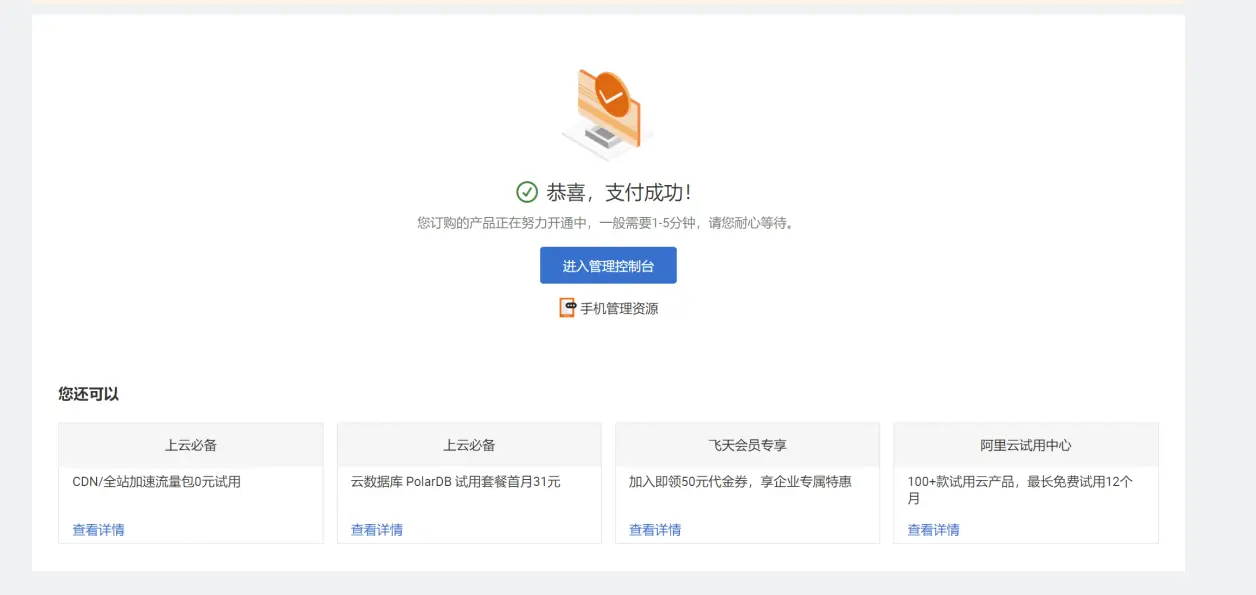Click the text 100+款试用云产品，最长免费试用12个月
The height and width of the screenshot is (595, 1256).
point(1020,490)
